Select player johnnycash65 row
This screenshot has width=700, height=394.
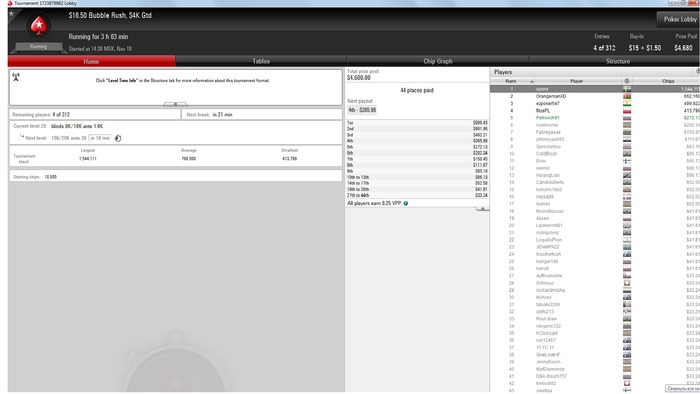pos(595,139)
